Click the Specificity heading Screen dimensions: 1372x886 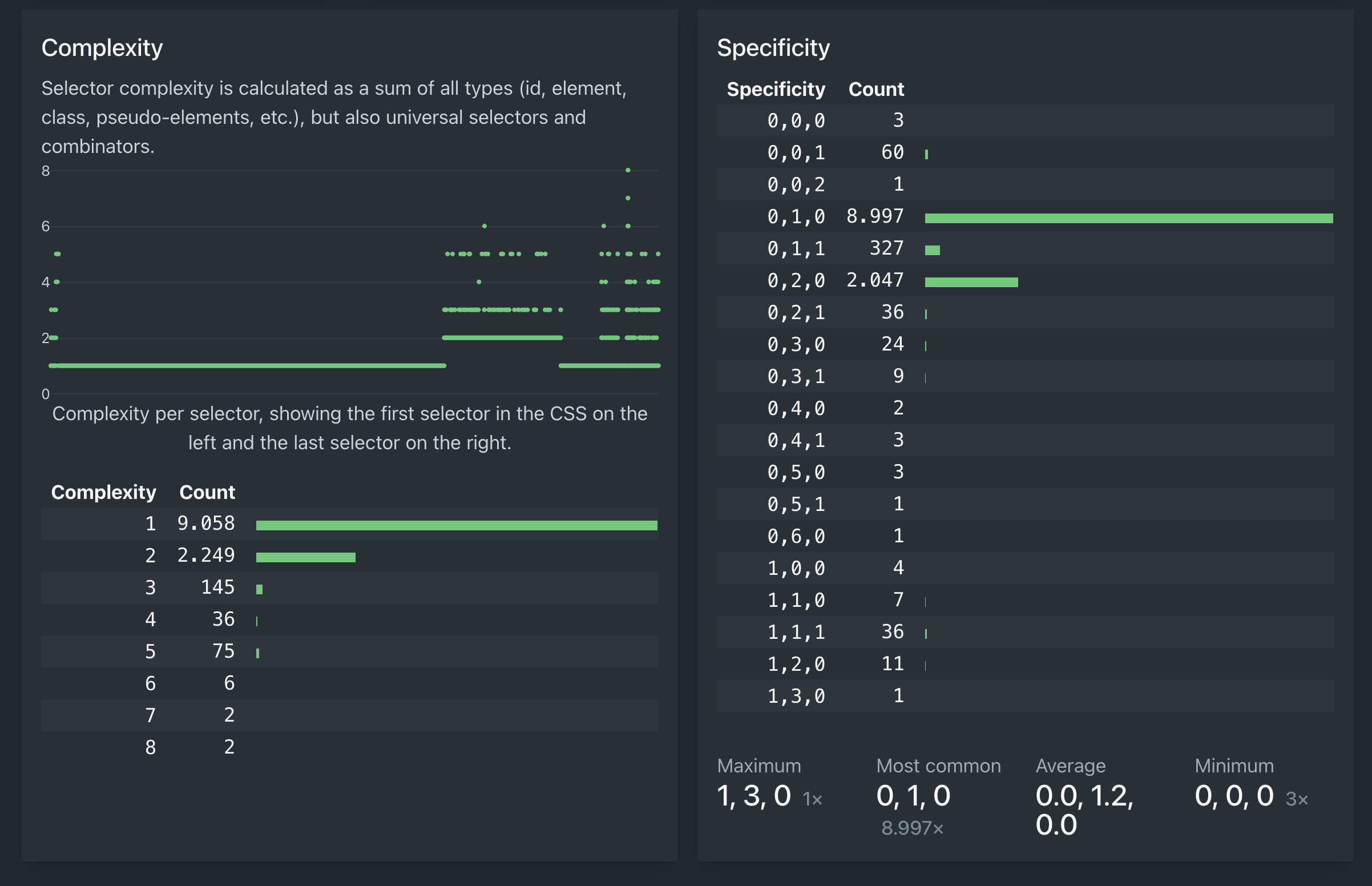click(773, 48)
